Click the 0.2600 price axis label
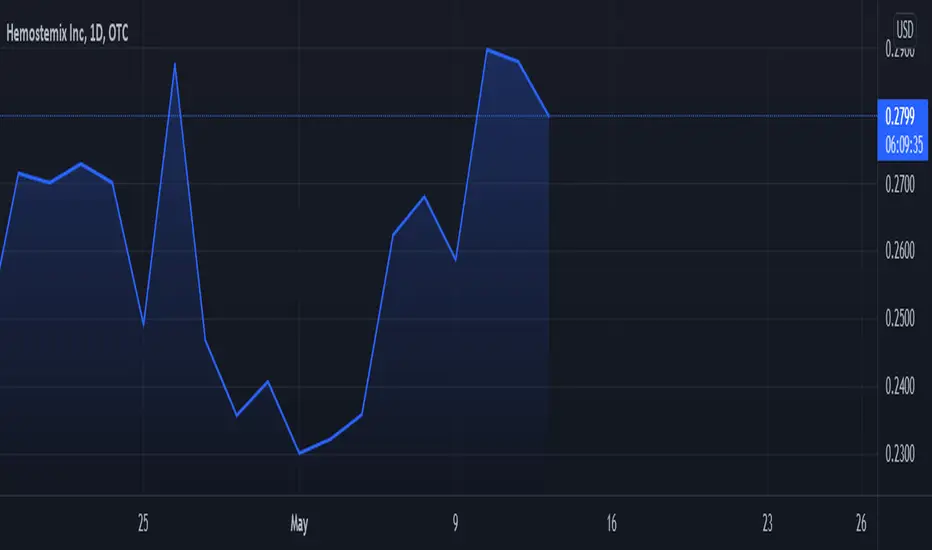 pos(900,250)
